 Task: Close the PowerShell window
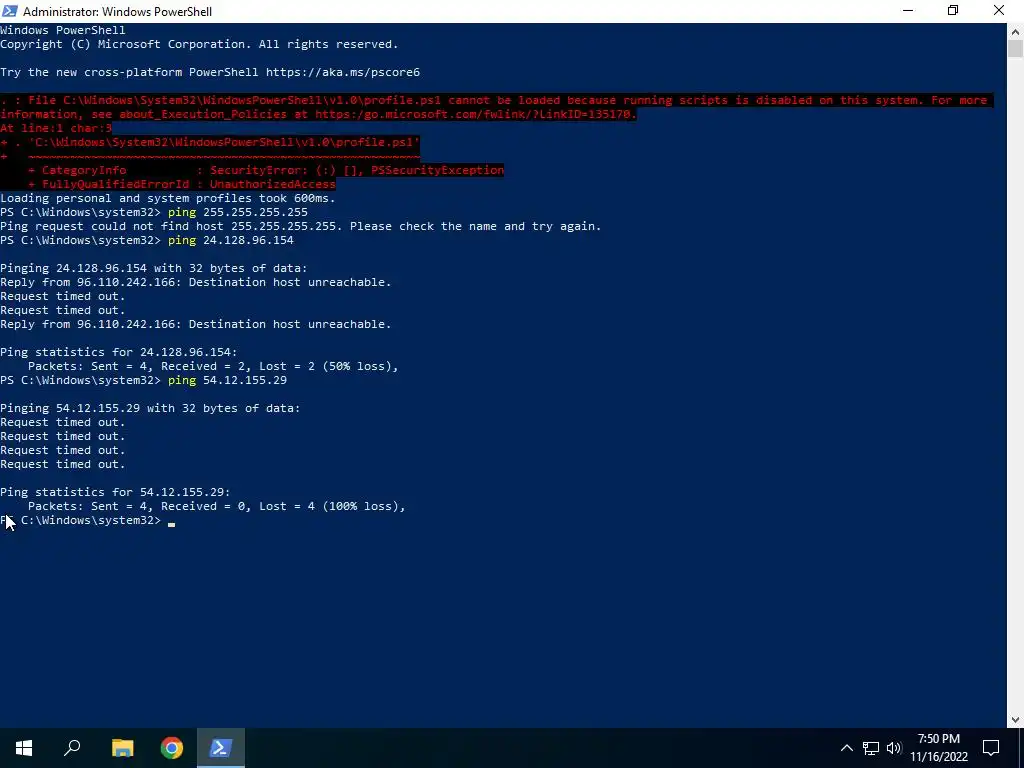coord(999,11)
